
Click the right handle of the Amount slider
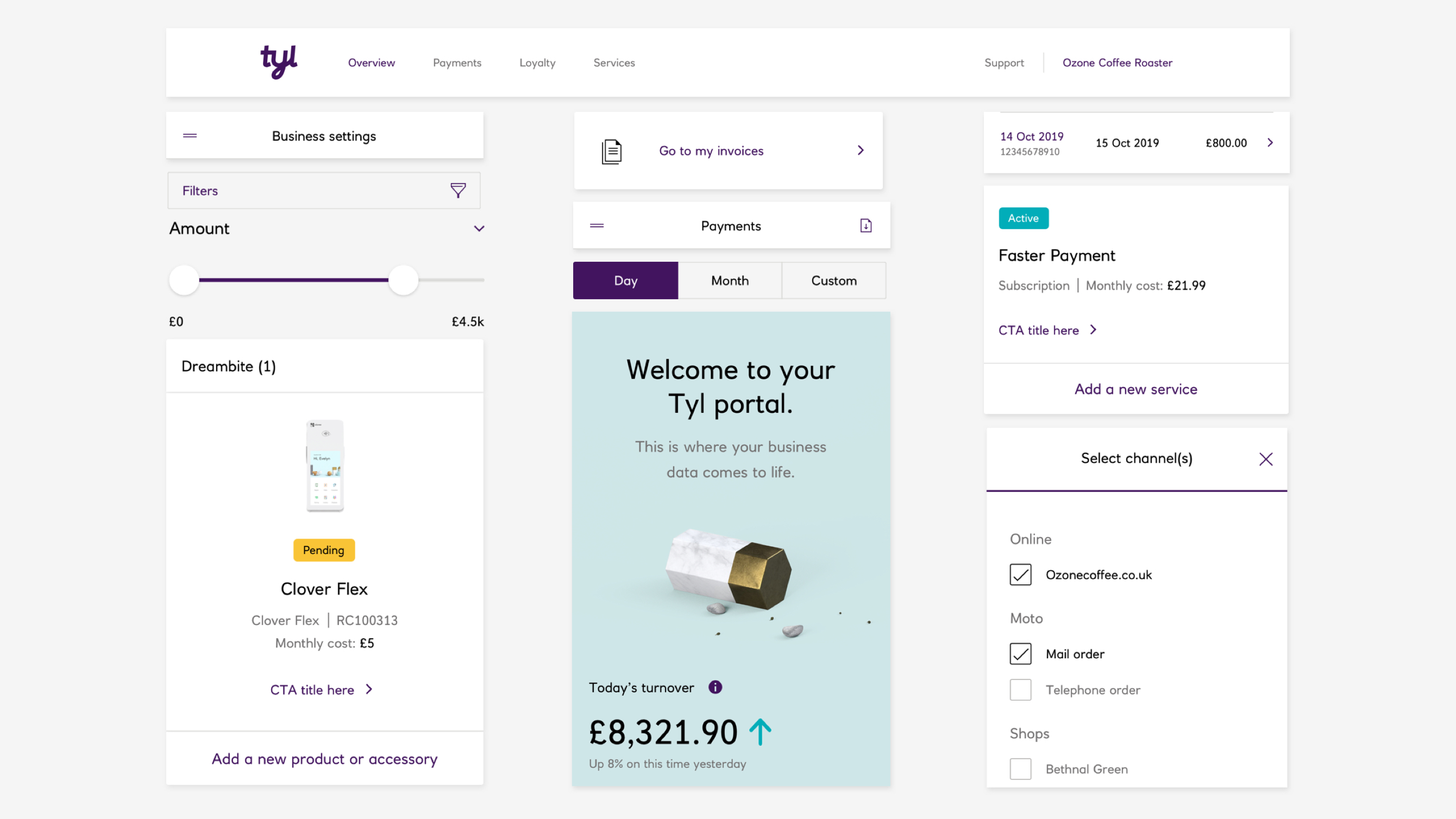(403, 280)
